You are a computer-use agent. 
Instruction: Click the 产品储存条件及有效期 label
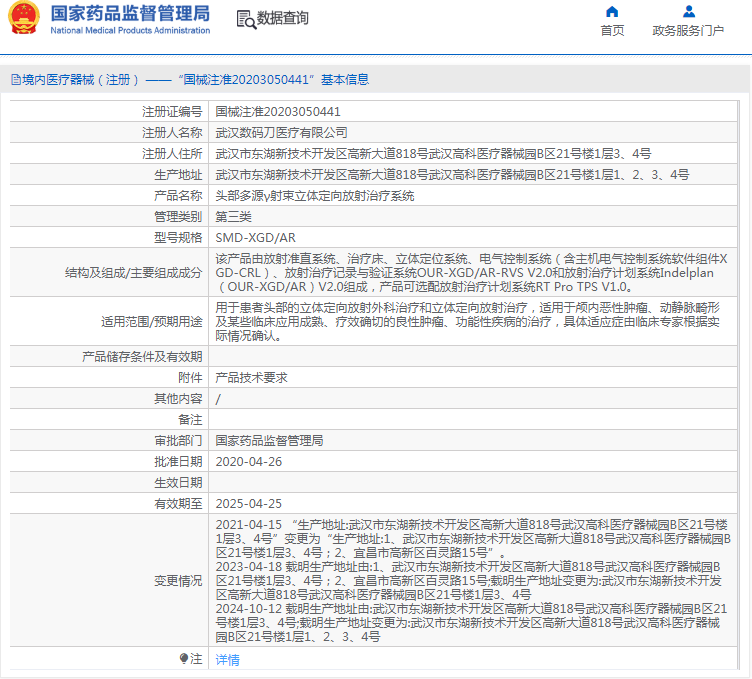(x=142, y=357)
